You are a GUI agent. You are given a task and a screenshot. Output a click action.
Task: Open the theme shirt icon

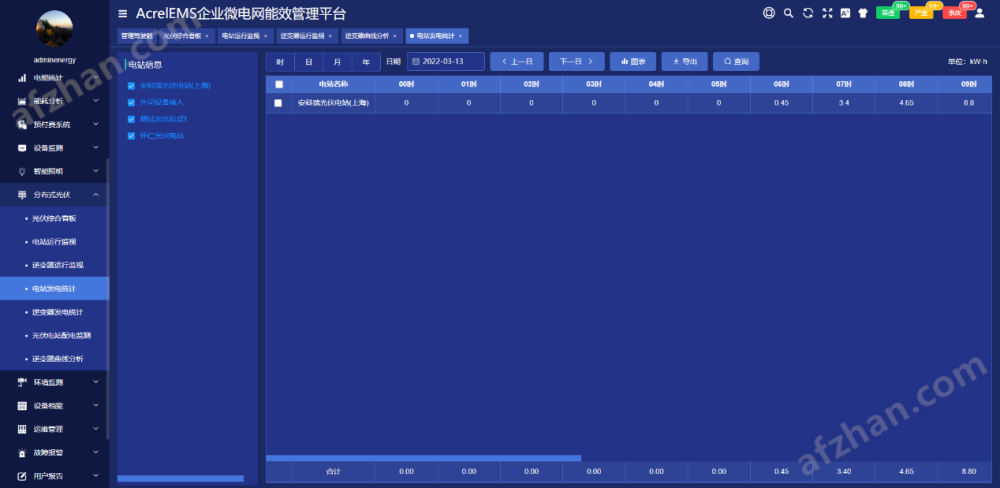863,13
